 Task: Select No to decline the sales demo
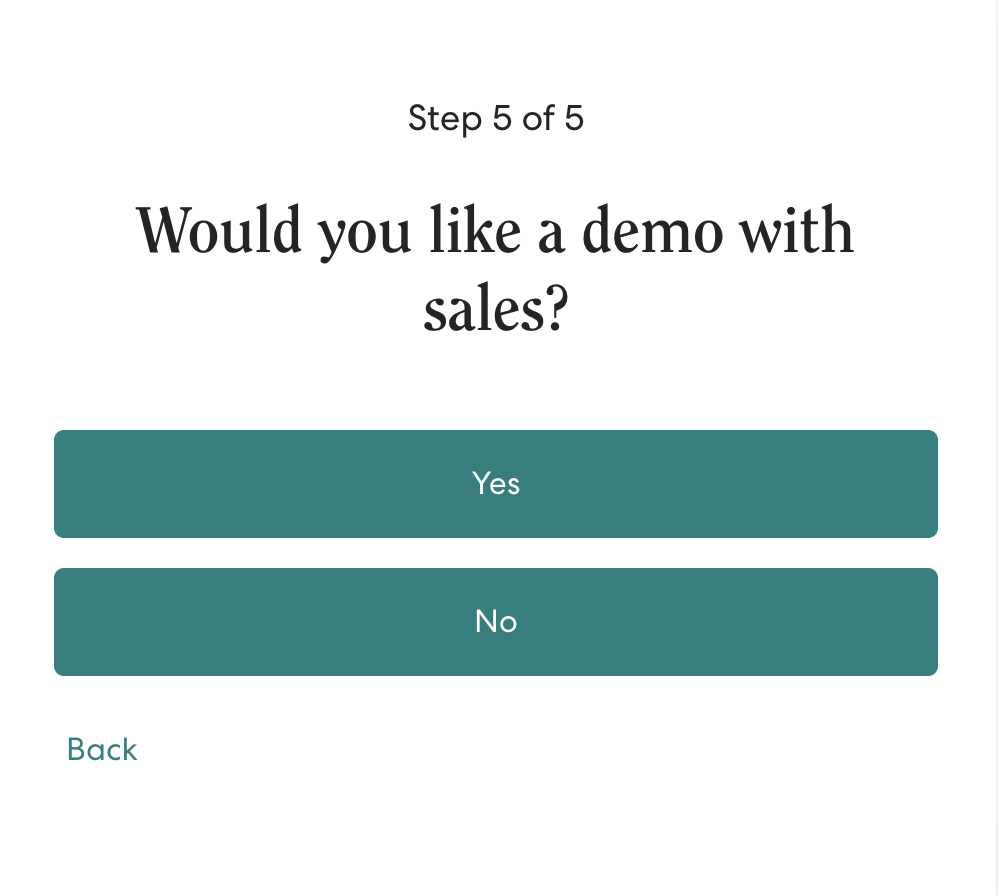point(496,622)
